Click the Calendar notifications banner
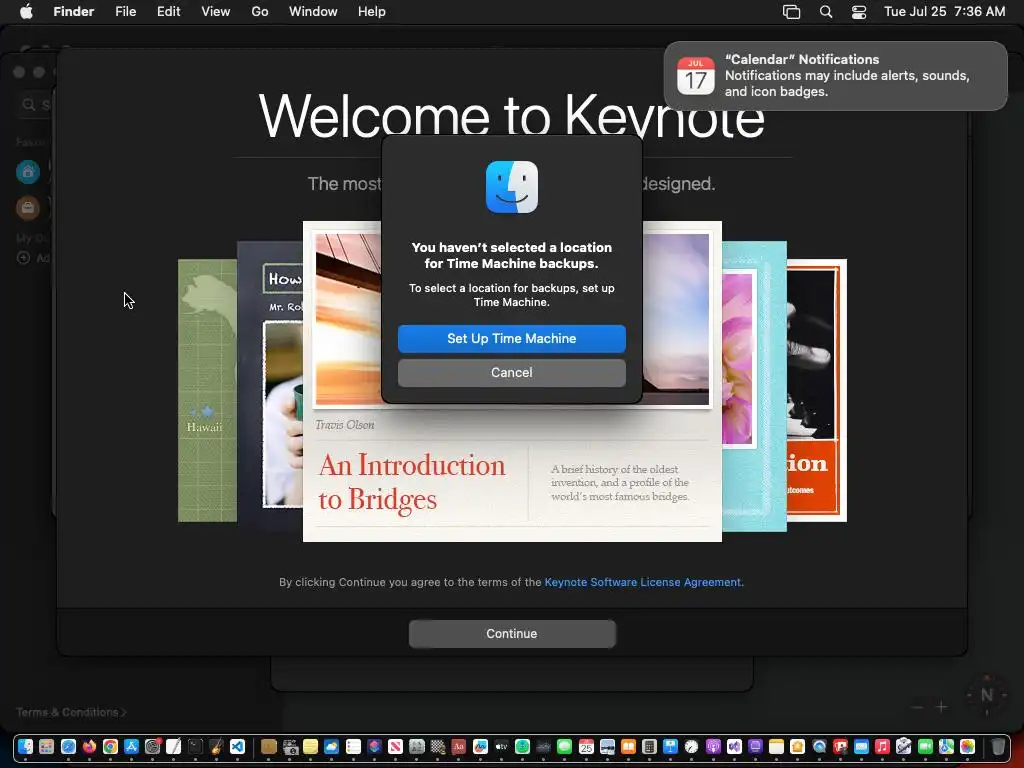 pos(835,76)
